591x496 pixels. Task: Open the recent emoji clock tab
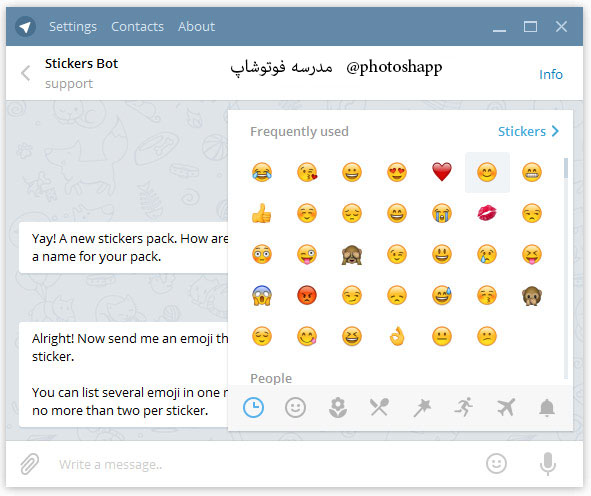tap(253, 407)
